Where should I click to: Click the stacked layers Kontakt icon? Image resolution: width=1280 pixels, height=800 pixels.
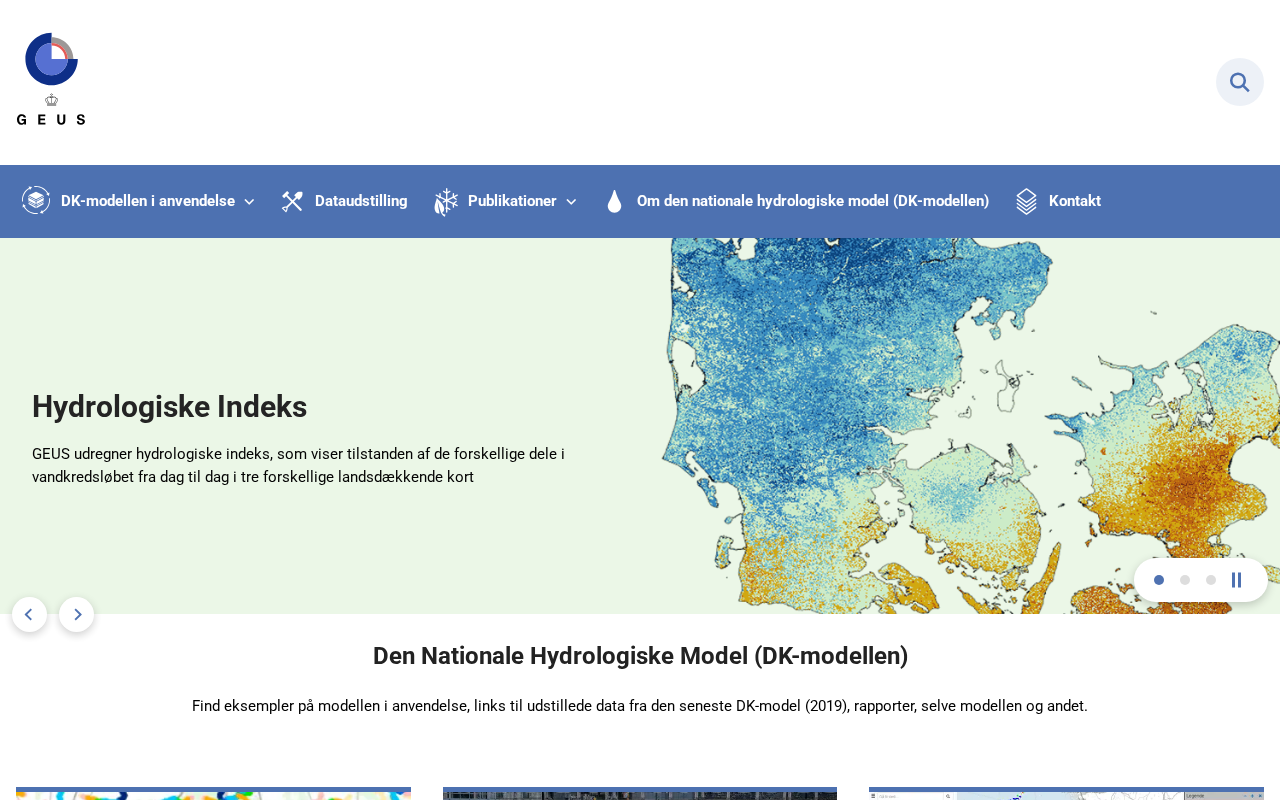click(x=1026, y=202)
